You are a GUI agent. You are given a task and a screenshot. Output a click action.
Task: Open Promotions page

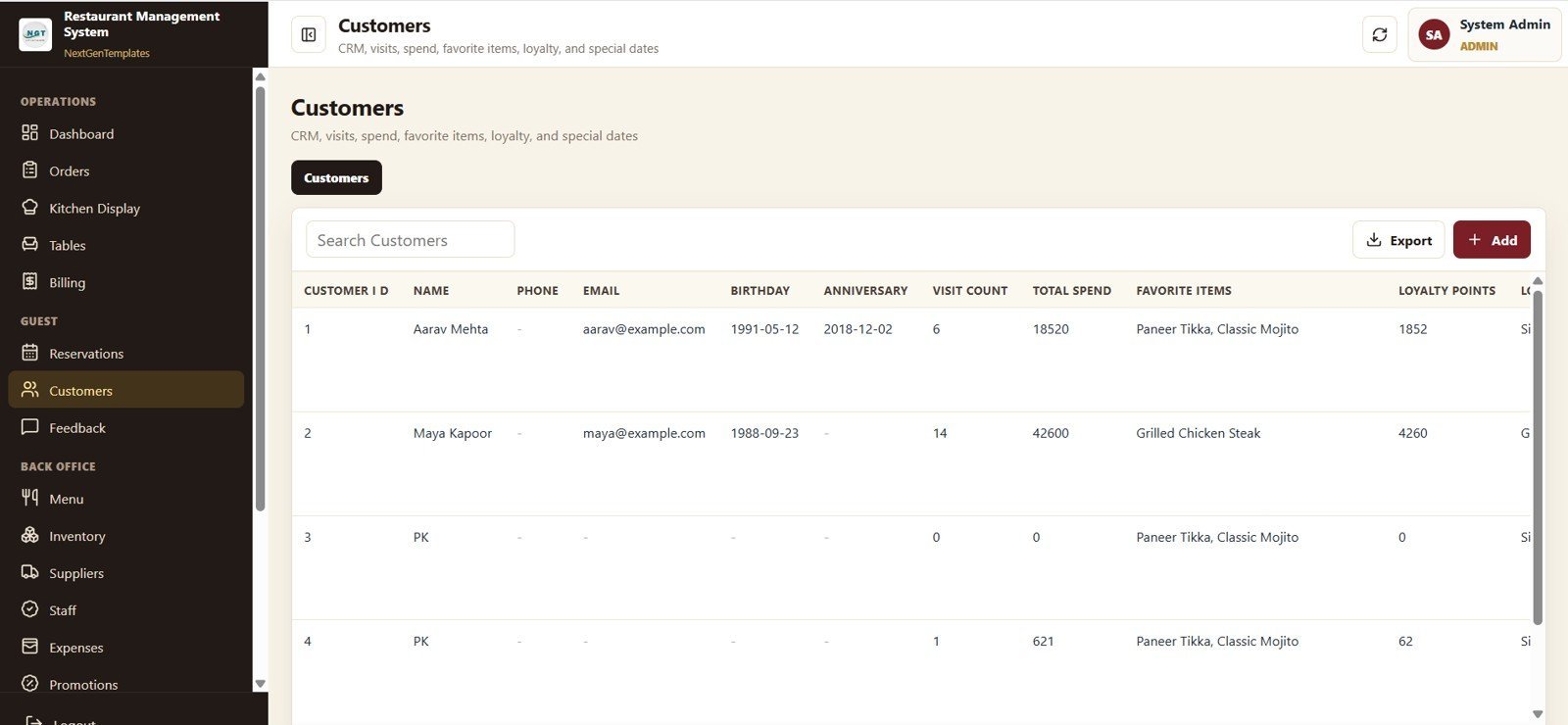[125, 685]
